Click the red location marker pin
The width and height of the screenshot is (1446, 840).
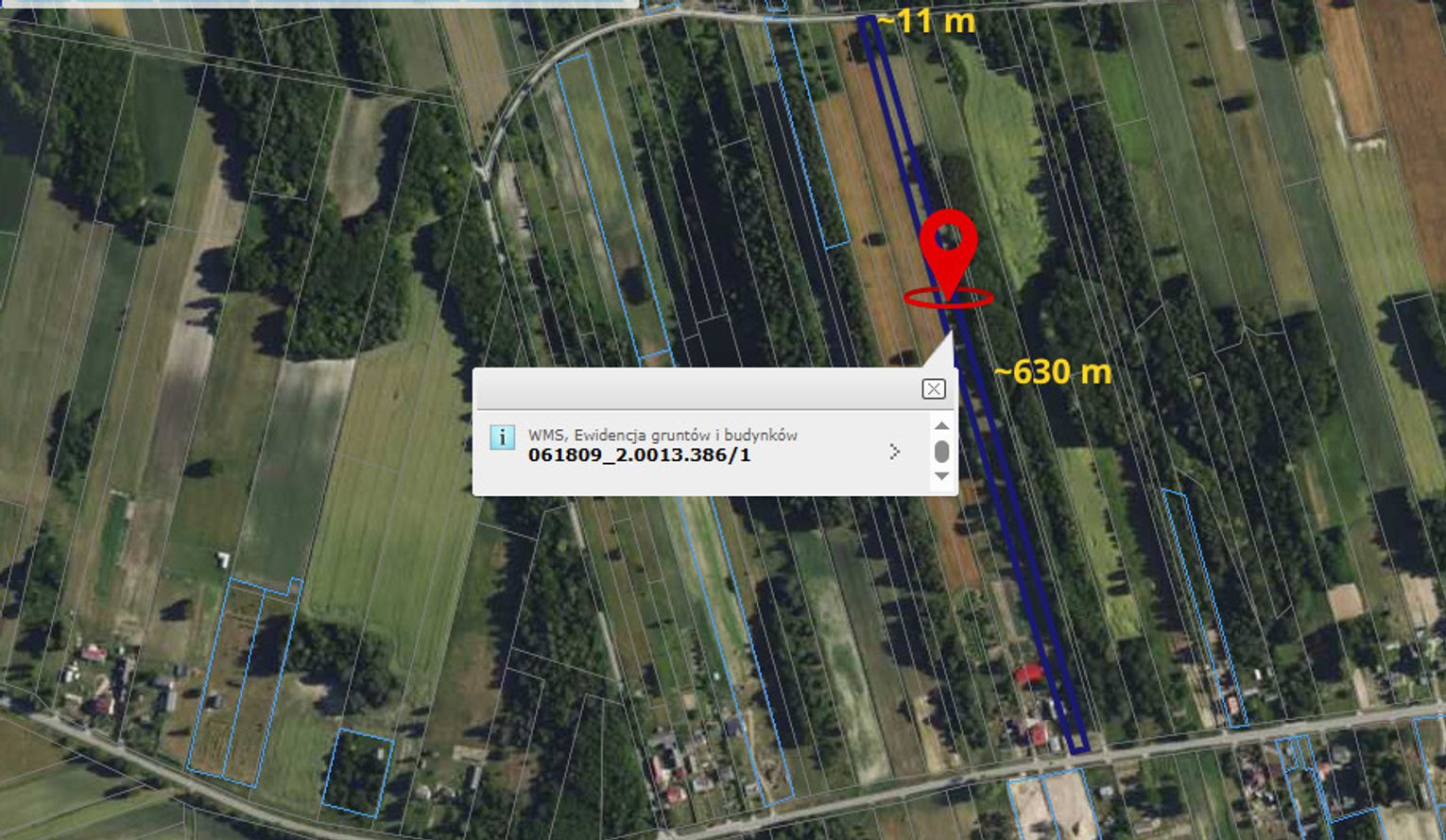[948, 249]
